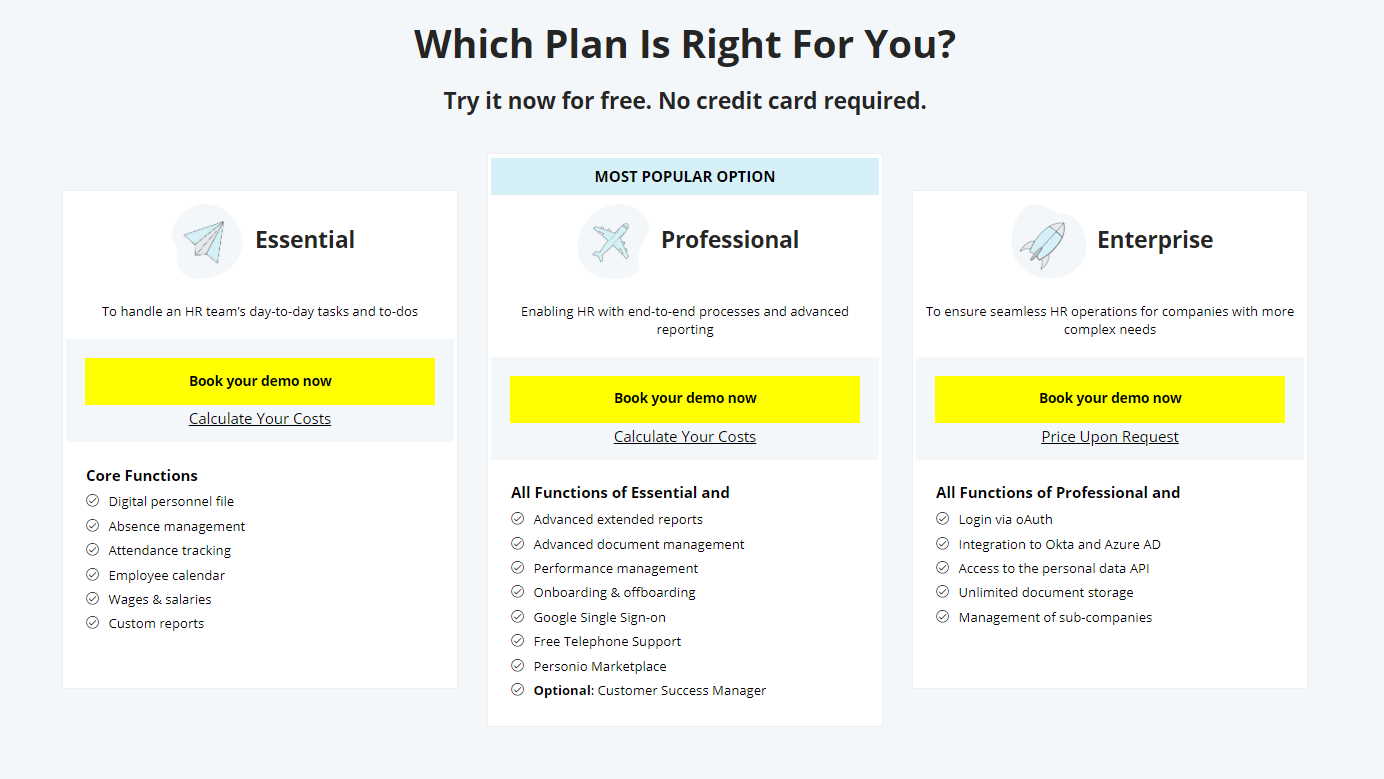Click the Management of sub-companies feature
The image size is (1384, 779).
pyautogui.click(x=1055, y=617)
